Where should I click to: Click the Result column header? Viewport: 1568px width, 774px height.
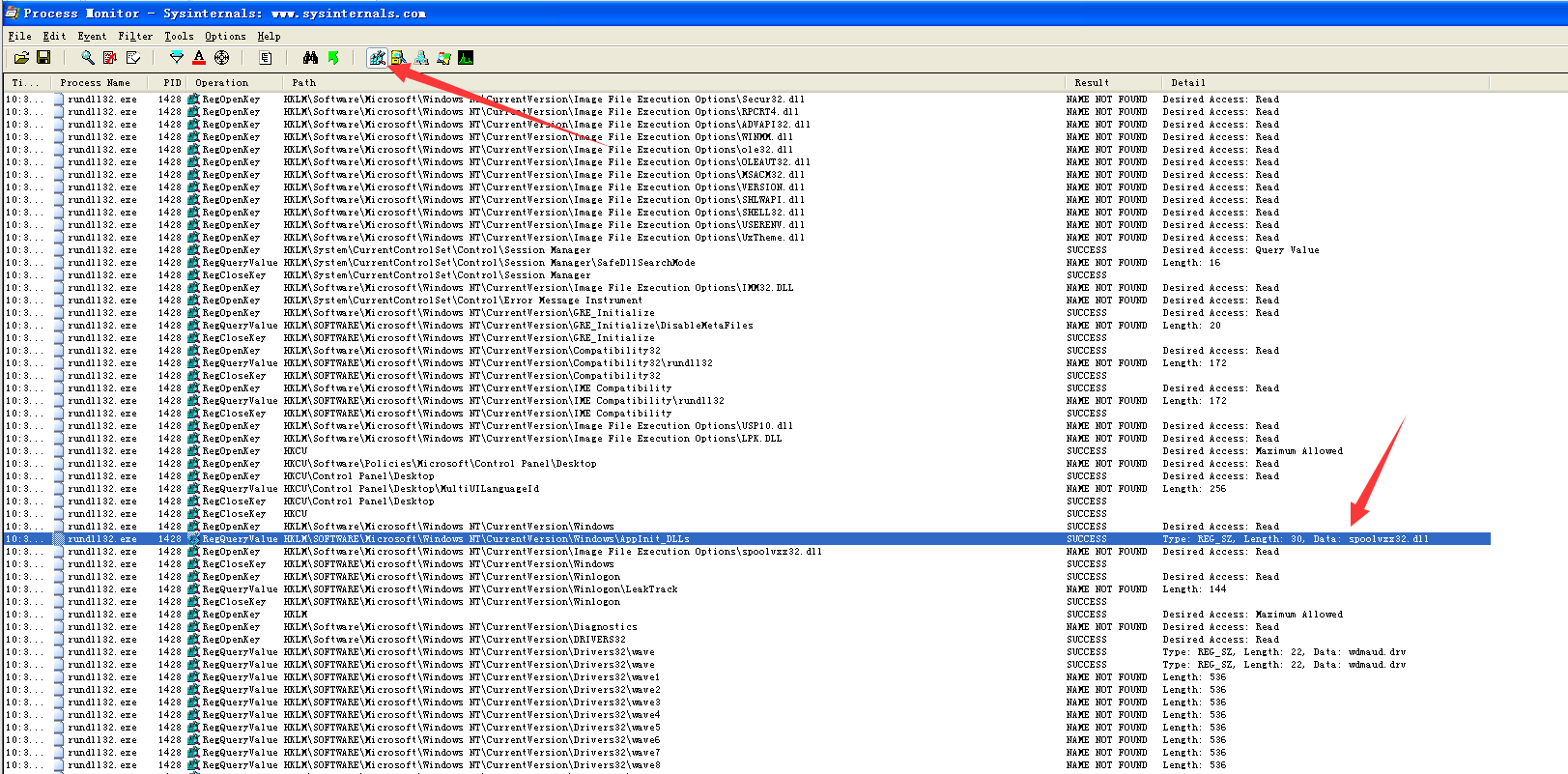click(1113, 83)
